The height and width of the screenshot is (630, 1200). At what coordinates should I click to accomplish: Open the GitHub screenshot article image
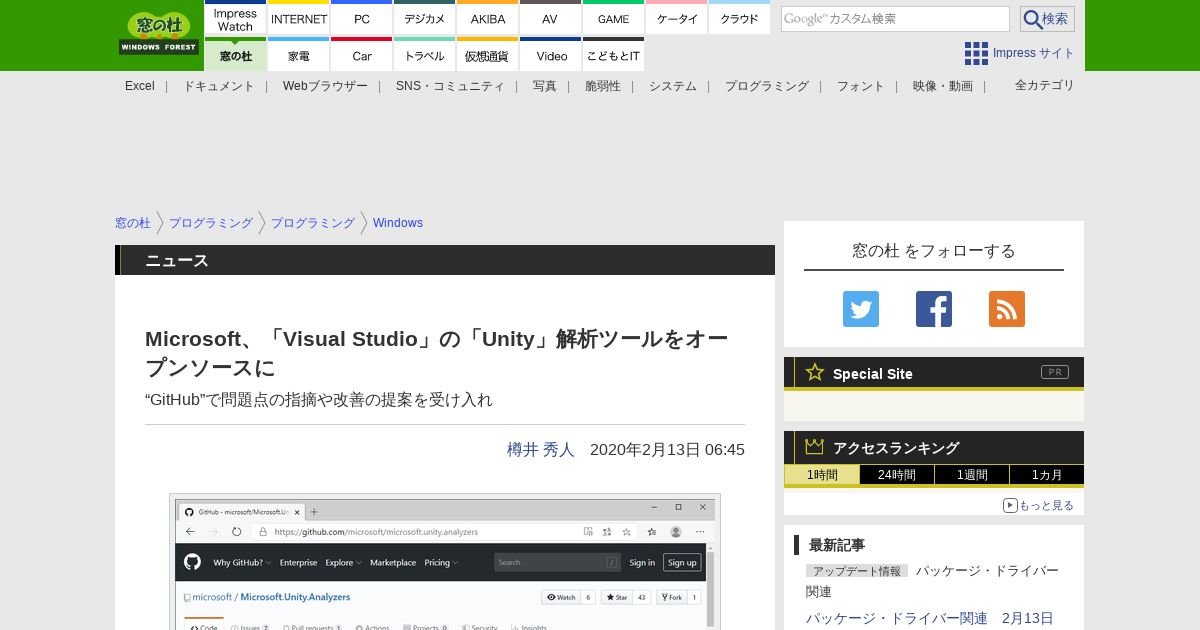[445, 561]
